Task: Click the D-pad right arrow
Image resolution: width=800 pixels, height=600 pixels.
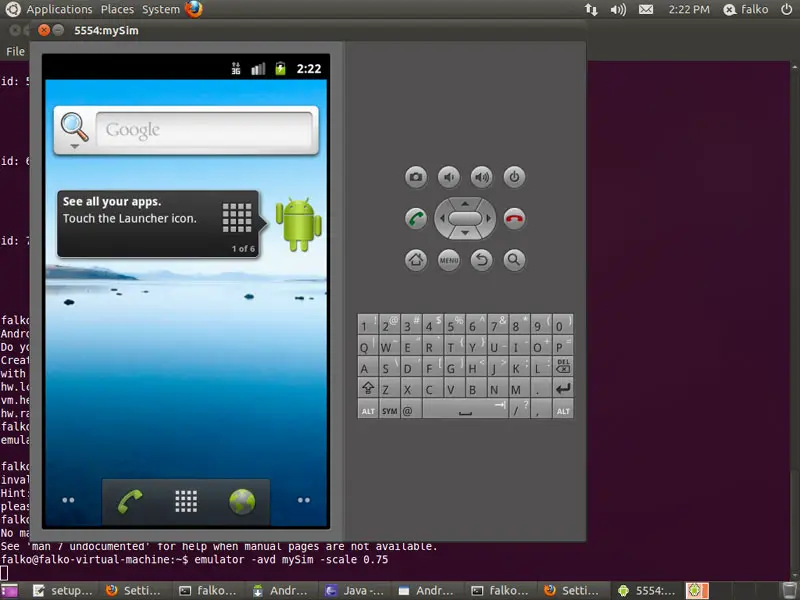Action: coord(488,218)
